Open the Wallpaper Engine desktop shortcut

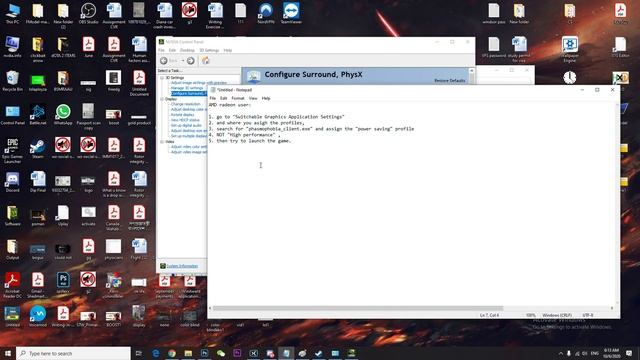point(570,49)
